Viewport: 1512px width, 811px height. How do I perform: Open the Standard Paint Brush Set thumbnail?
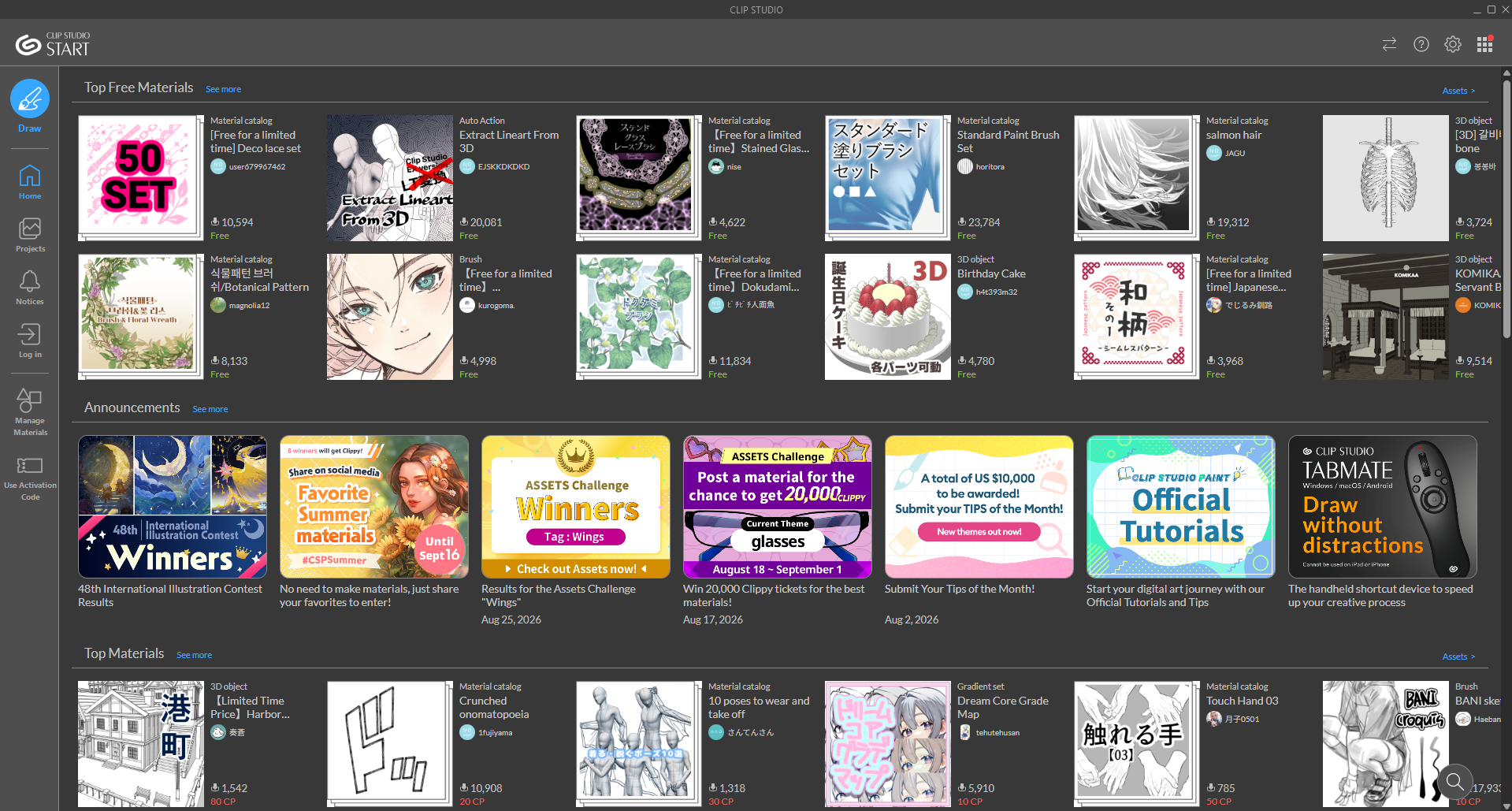click(x=888, y=178)
